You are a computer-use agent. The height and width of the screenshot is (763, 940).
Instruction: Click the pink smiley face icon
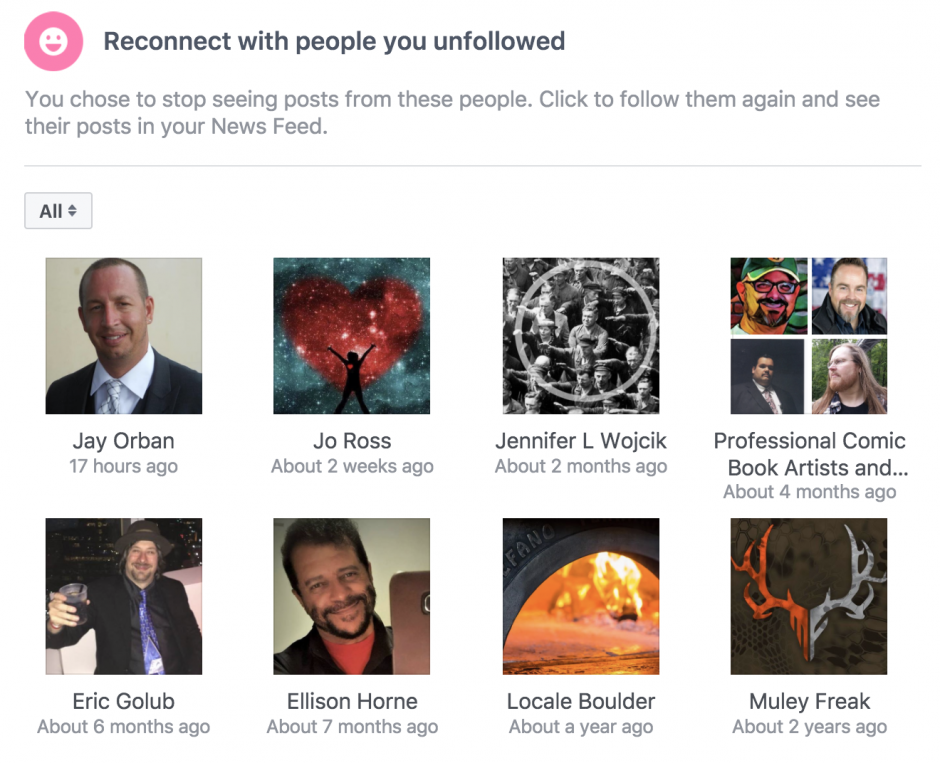[52, 42]
